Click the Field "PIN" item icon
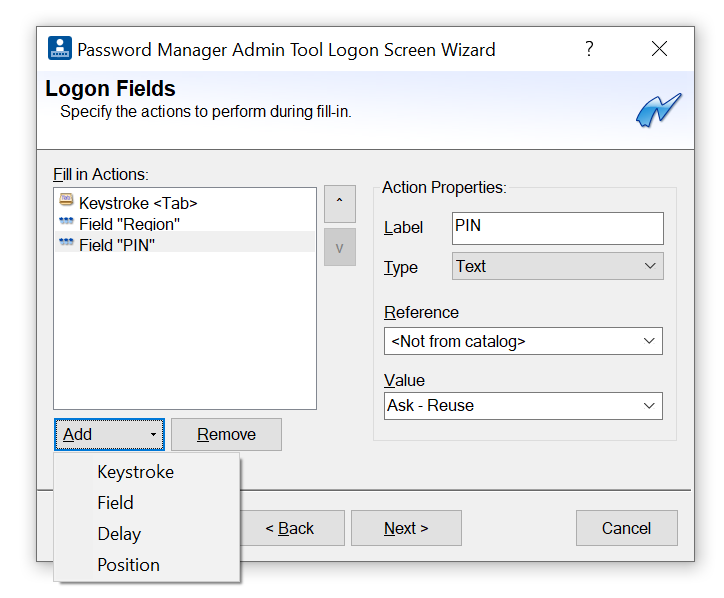Screen dimensions: 724x598 pyautogui.click(x=67, y=243)
